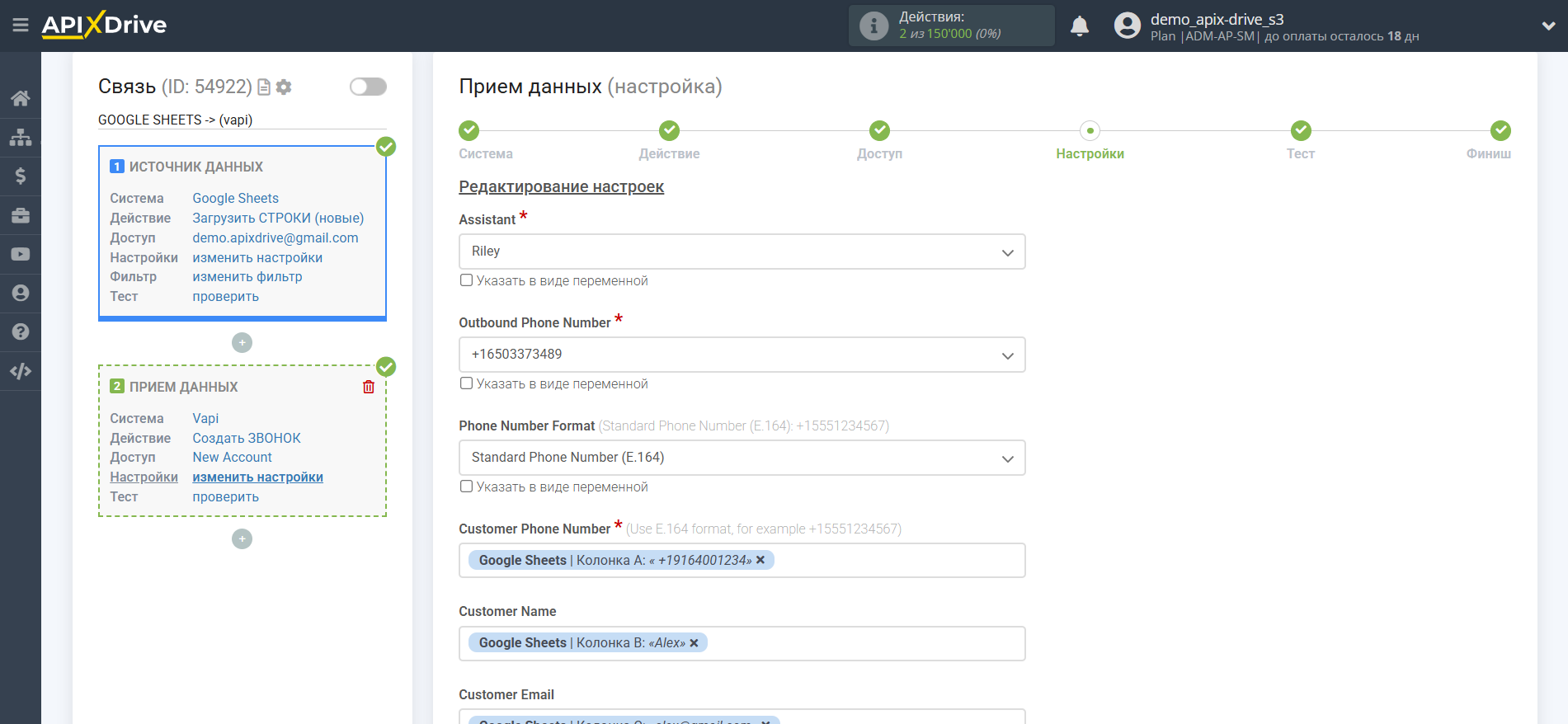Viewport: 1568px width, 724px height.
Task: Go to the Доступ step
Action: coord(879,130)
